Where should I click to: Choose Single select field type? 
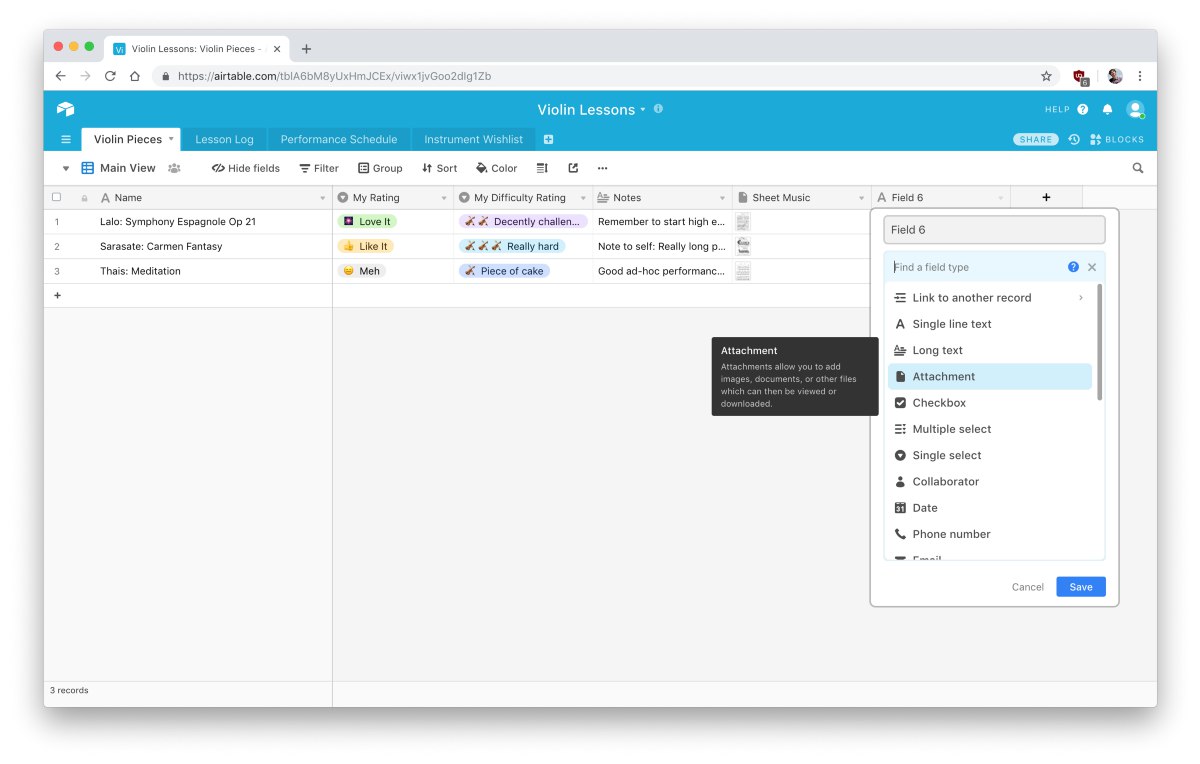pos(990,455)
